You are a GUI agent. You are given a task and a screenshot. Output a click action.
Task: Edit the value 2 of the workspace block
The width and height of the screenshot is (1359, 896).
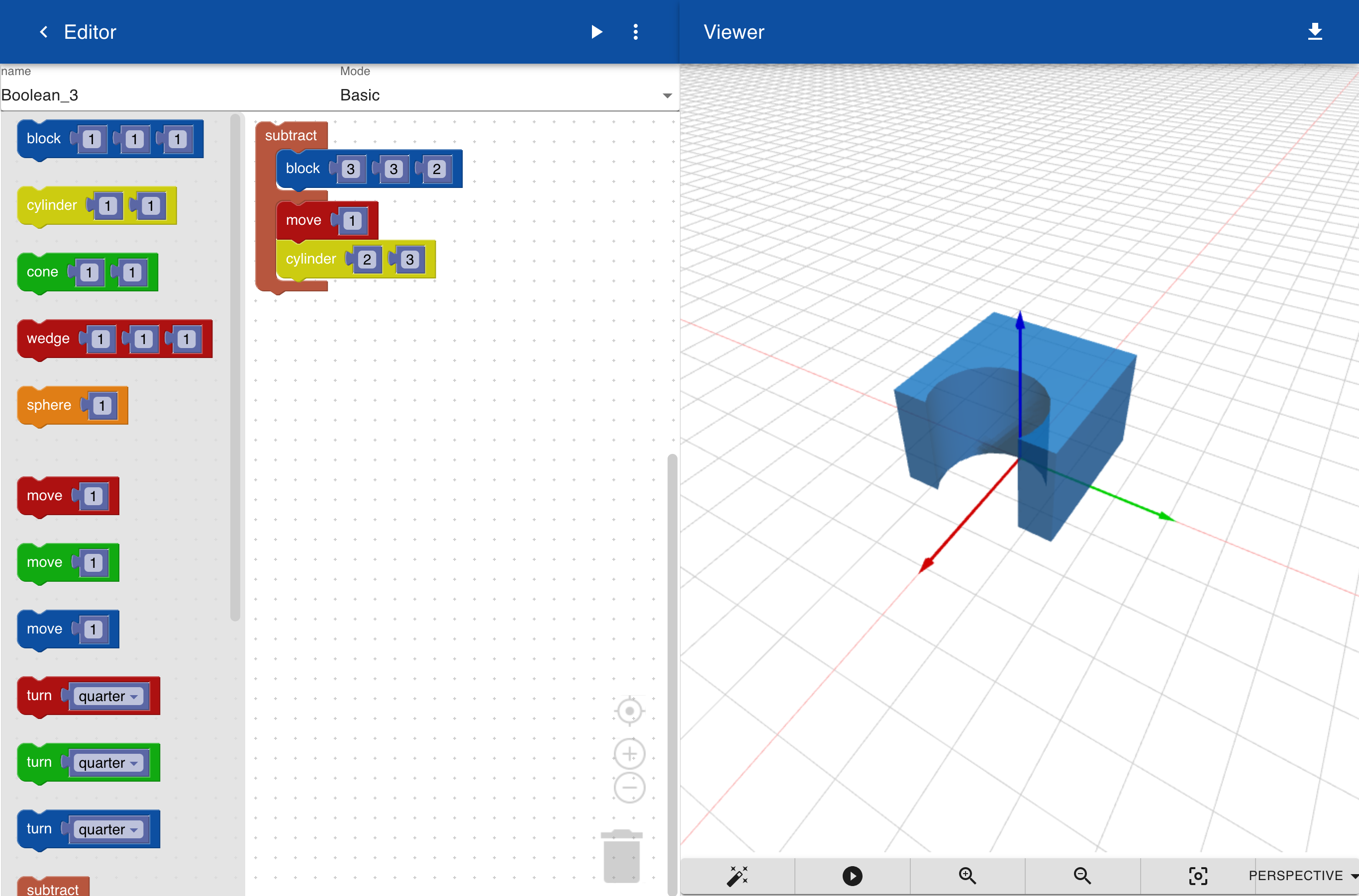[436, 169]
